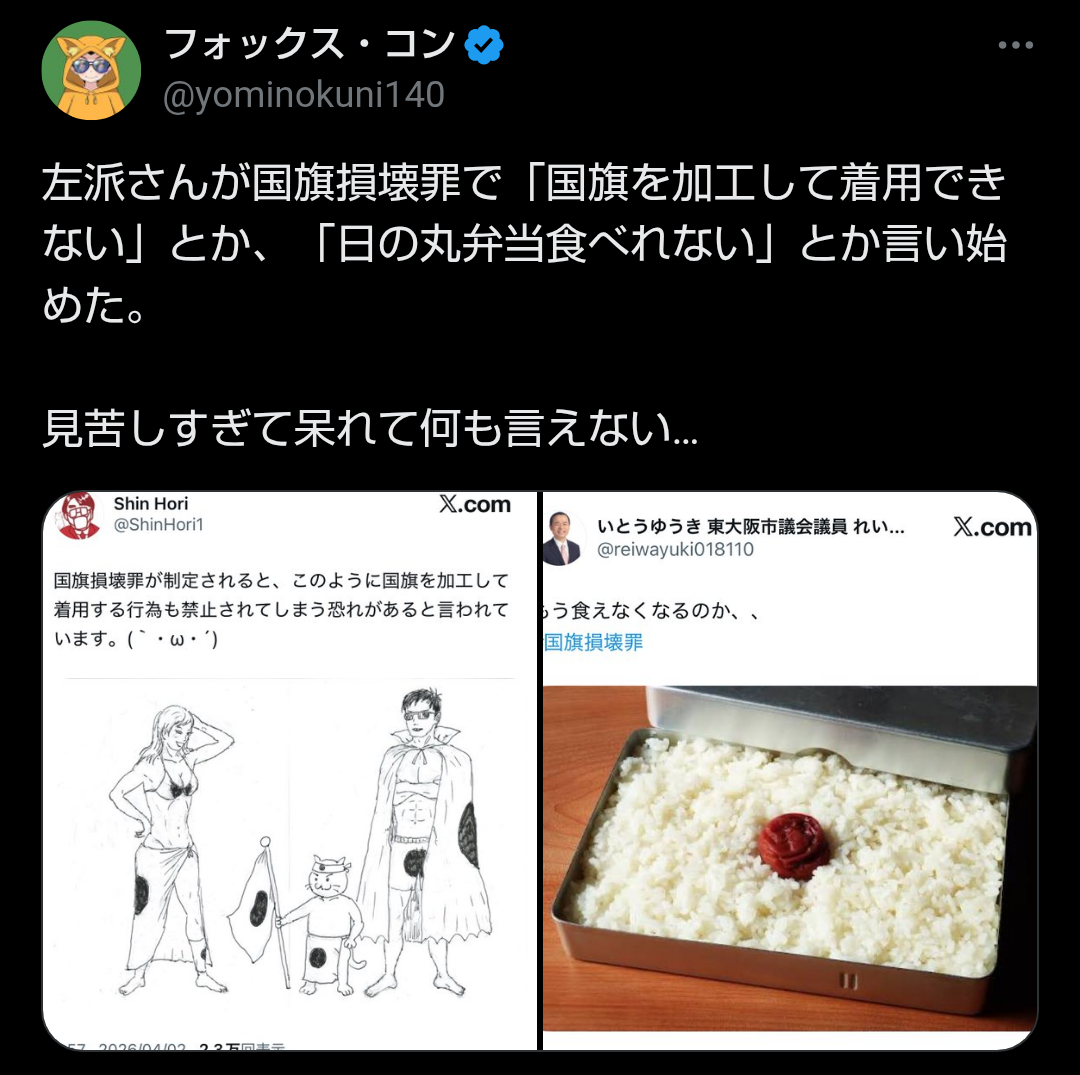Open the three-dot more options menu
Image resolution: width=1080 pixels, height=1075 pixels.
[x=1015, y=45]
